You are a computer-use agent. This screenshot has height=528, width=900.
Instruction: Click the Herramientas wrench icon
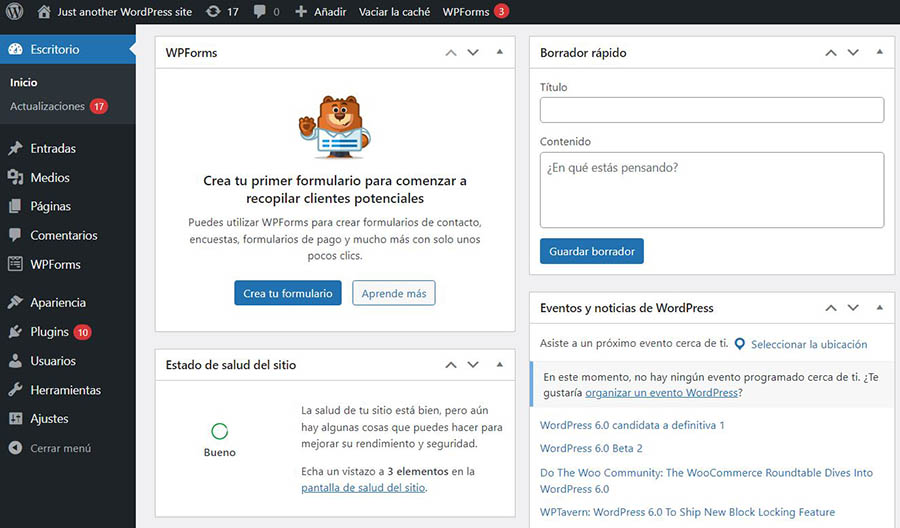pyautogui.click(x=15, y=390)
